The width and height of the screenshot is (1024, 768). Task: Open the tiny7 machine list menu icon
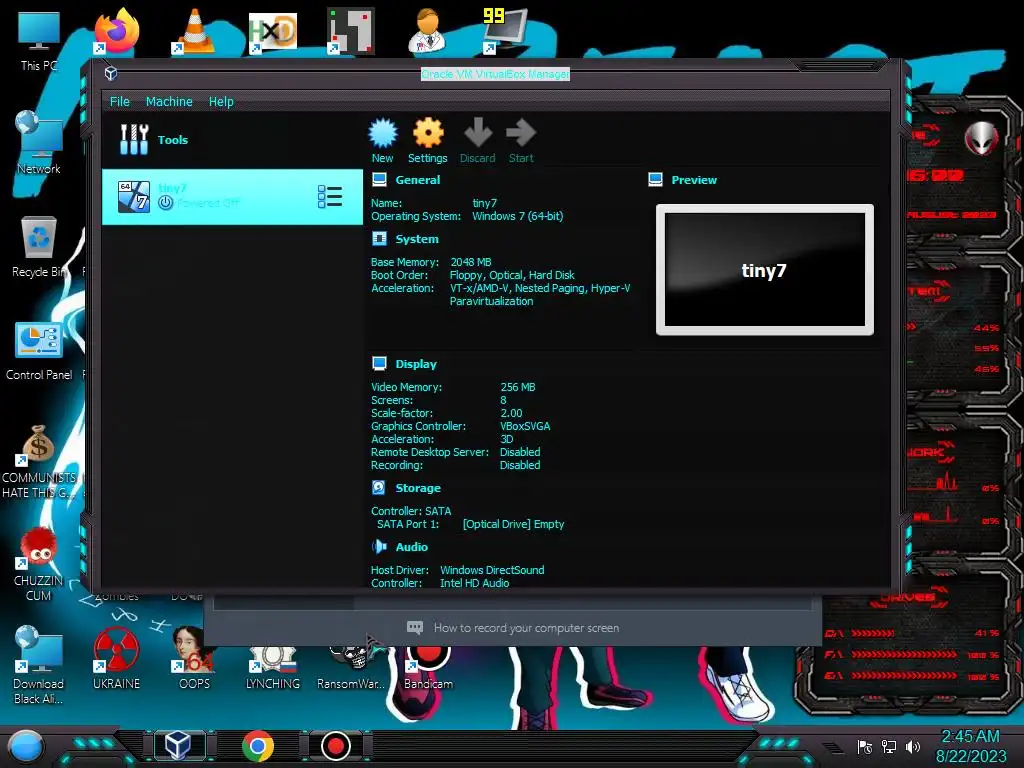pyautogui.click(x=330, y=197)
